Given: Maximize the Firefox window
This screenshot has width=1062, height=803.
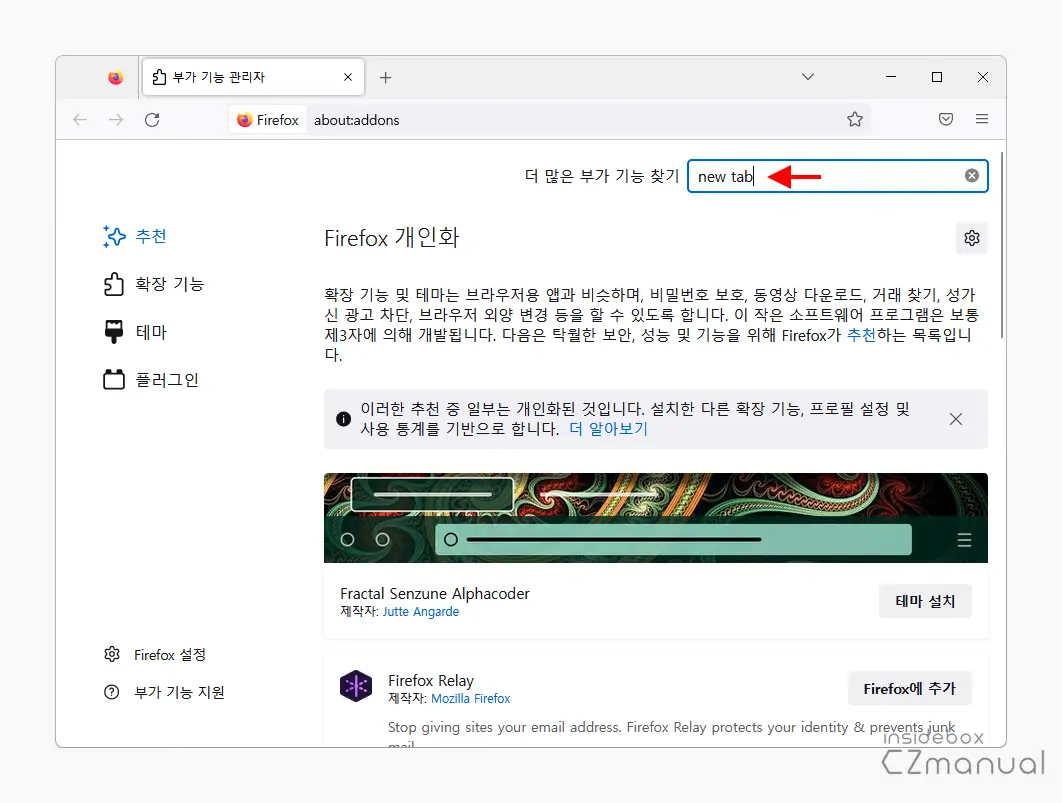Looking at the screenshot, I should click(937, 77).
